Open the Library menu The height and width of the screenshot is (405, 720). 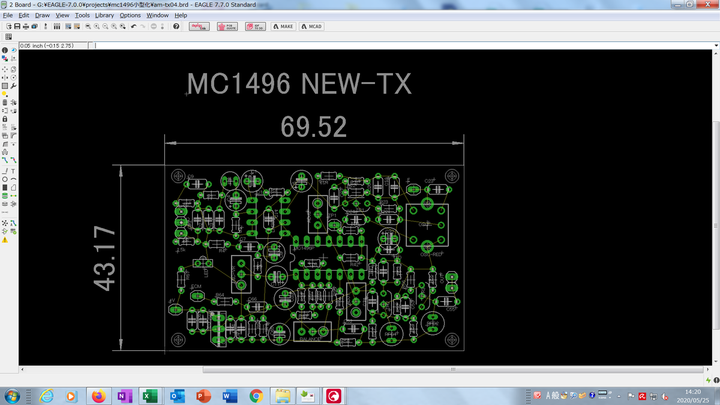pyautogui.click(x=104, y=15)
